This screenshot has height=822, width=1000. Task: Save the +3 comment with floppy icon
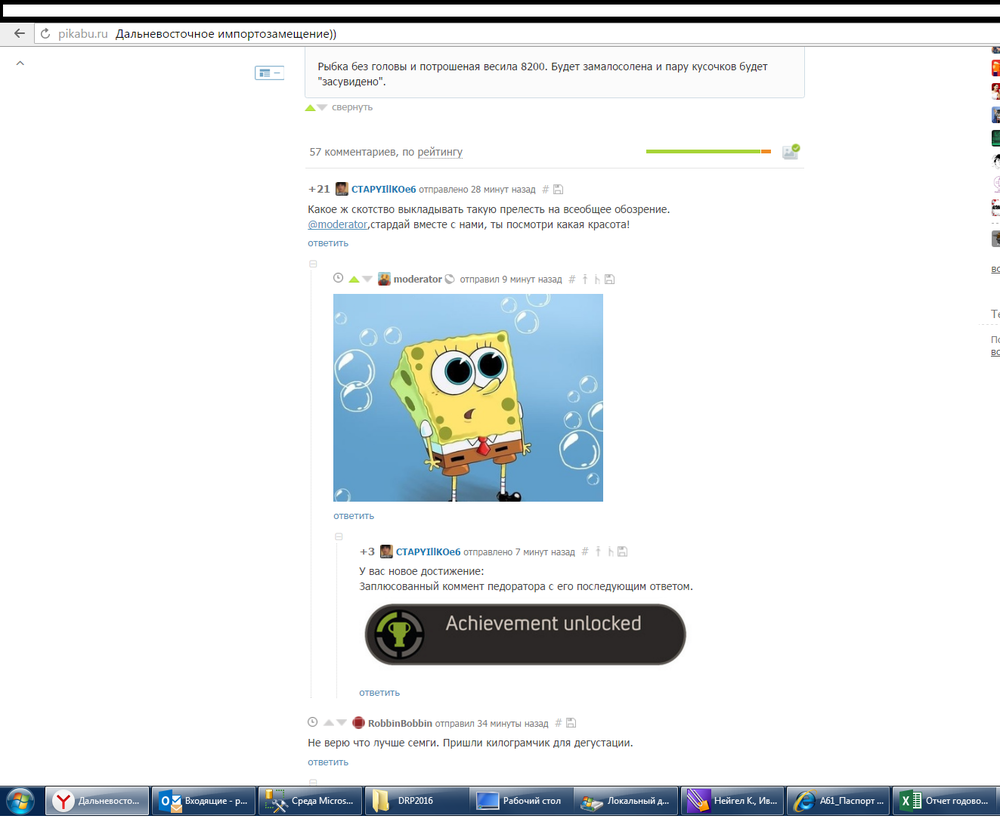point(622,552)
